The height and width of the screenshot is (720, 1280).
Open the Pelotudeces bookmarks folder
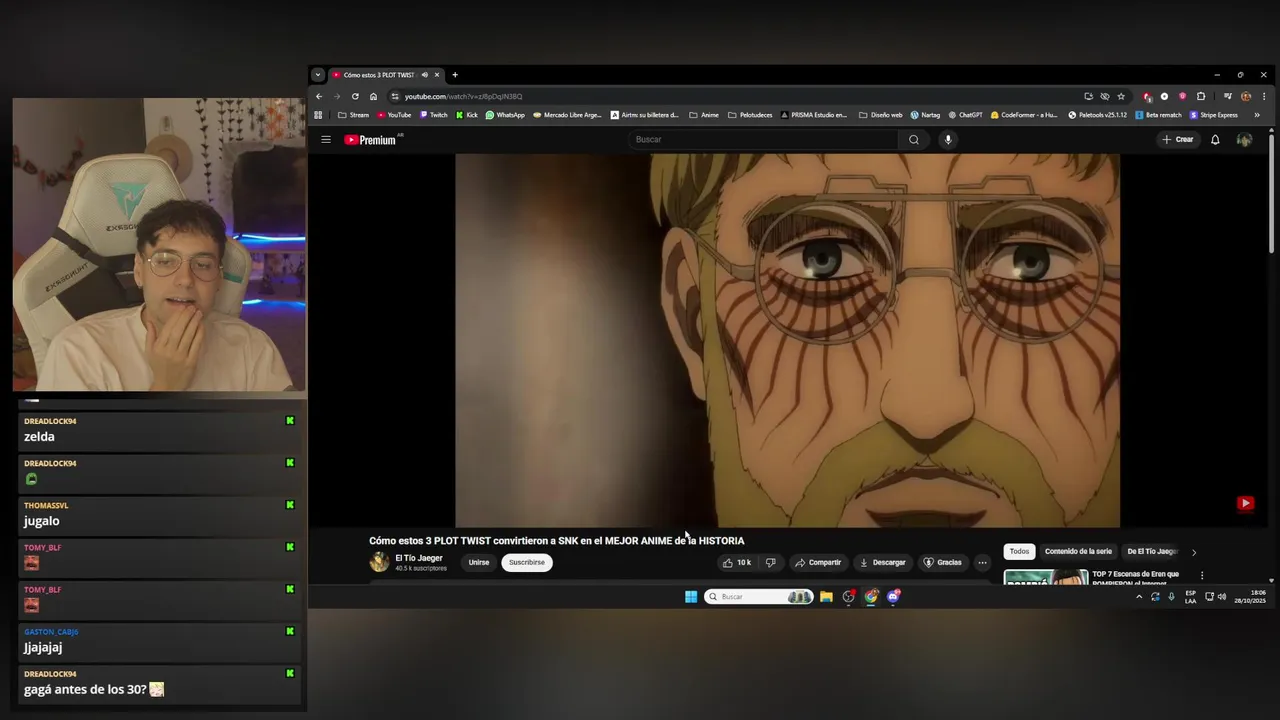pyautogui.click(x=750, y=115)
